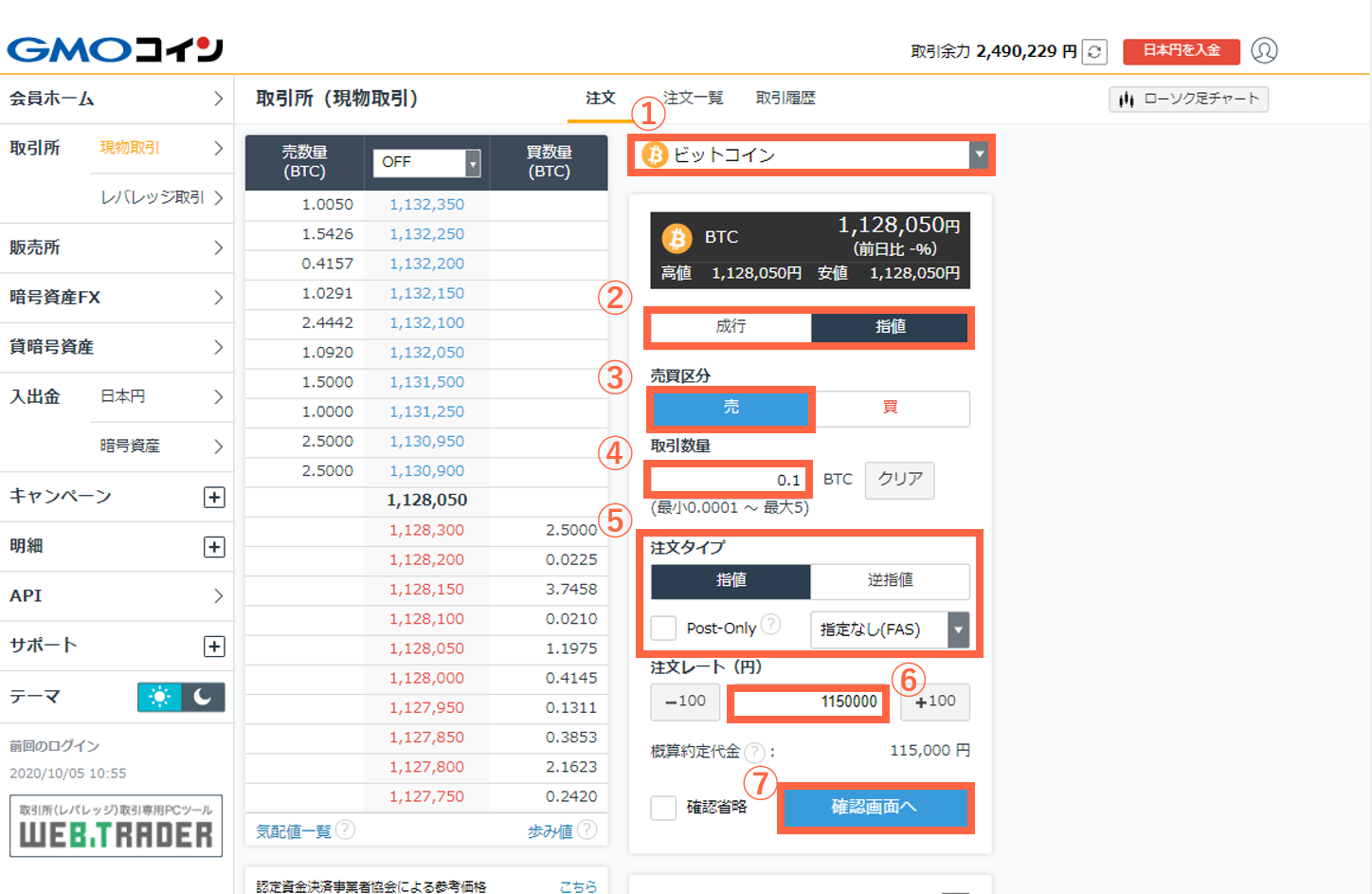Expand the サポート plus icon
The image size is (1372, 894).
(x=214, y=646)
